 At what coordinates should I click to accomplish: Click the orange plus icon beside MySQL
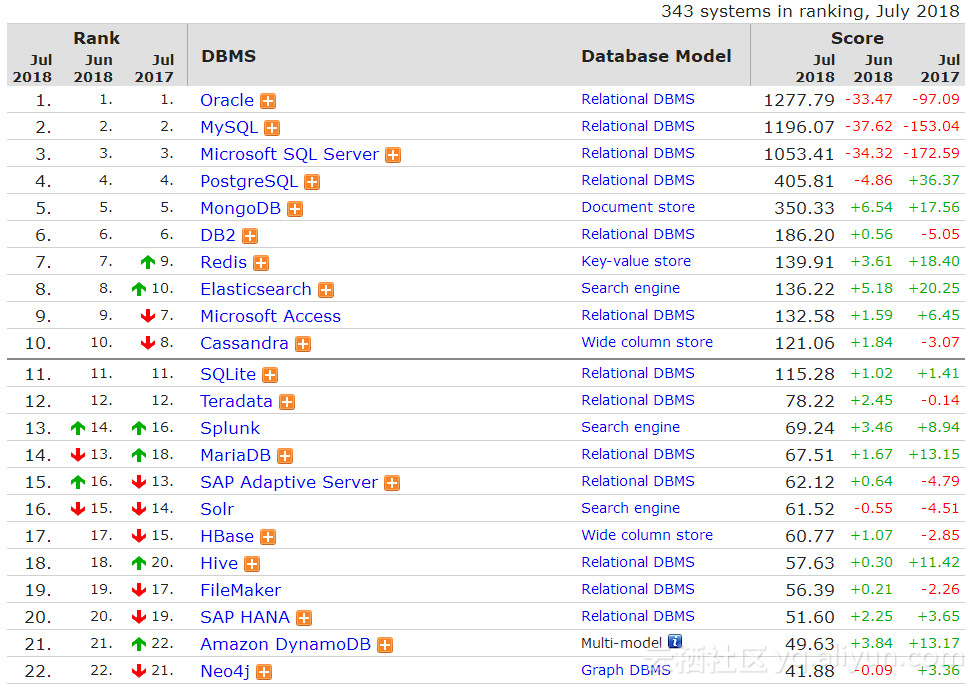[272, 128]
